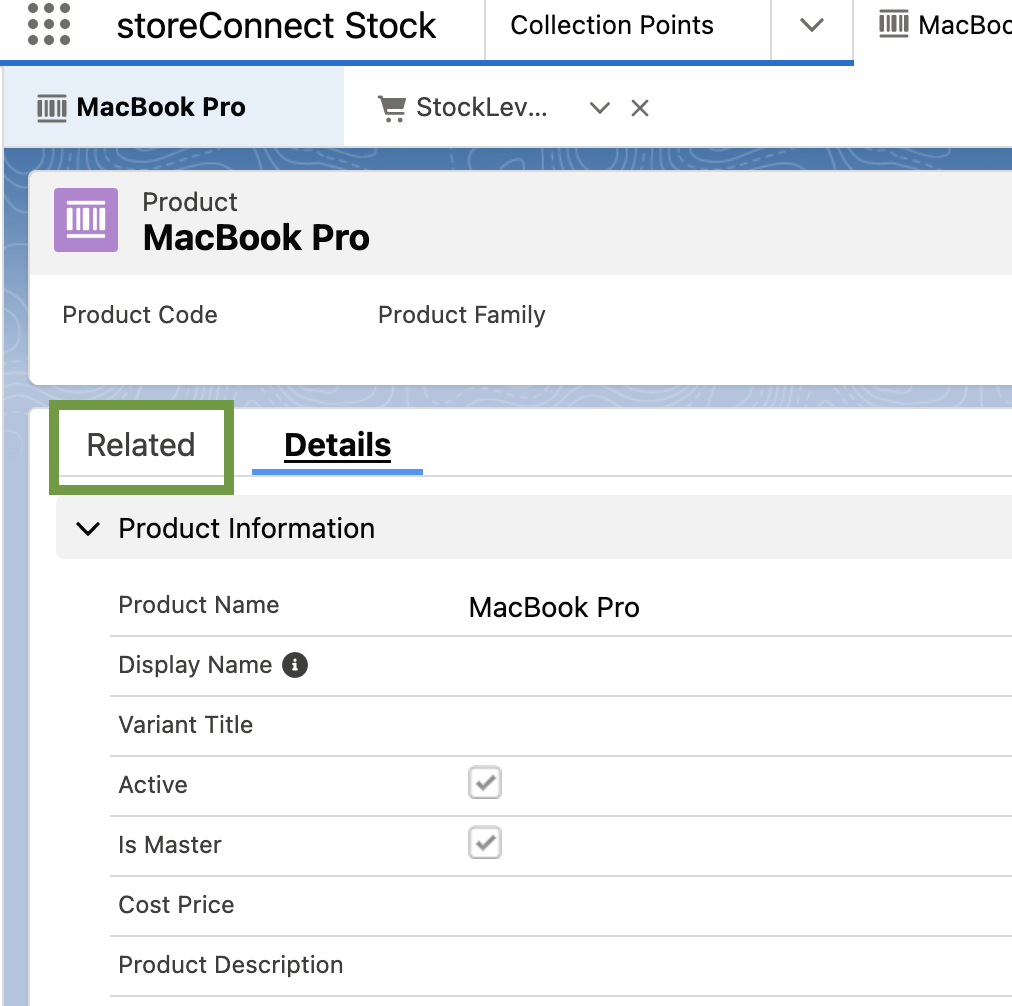Click the shopping cart icon on StockLev tab
This screenshot has width=1012, height=1006.
(391, 108)
